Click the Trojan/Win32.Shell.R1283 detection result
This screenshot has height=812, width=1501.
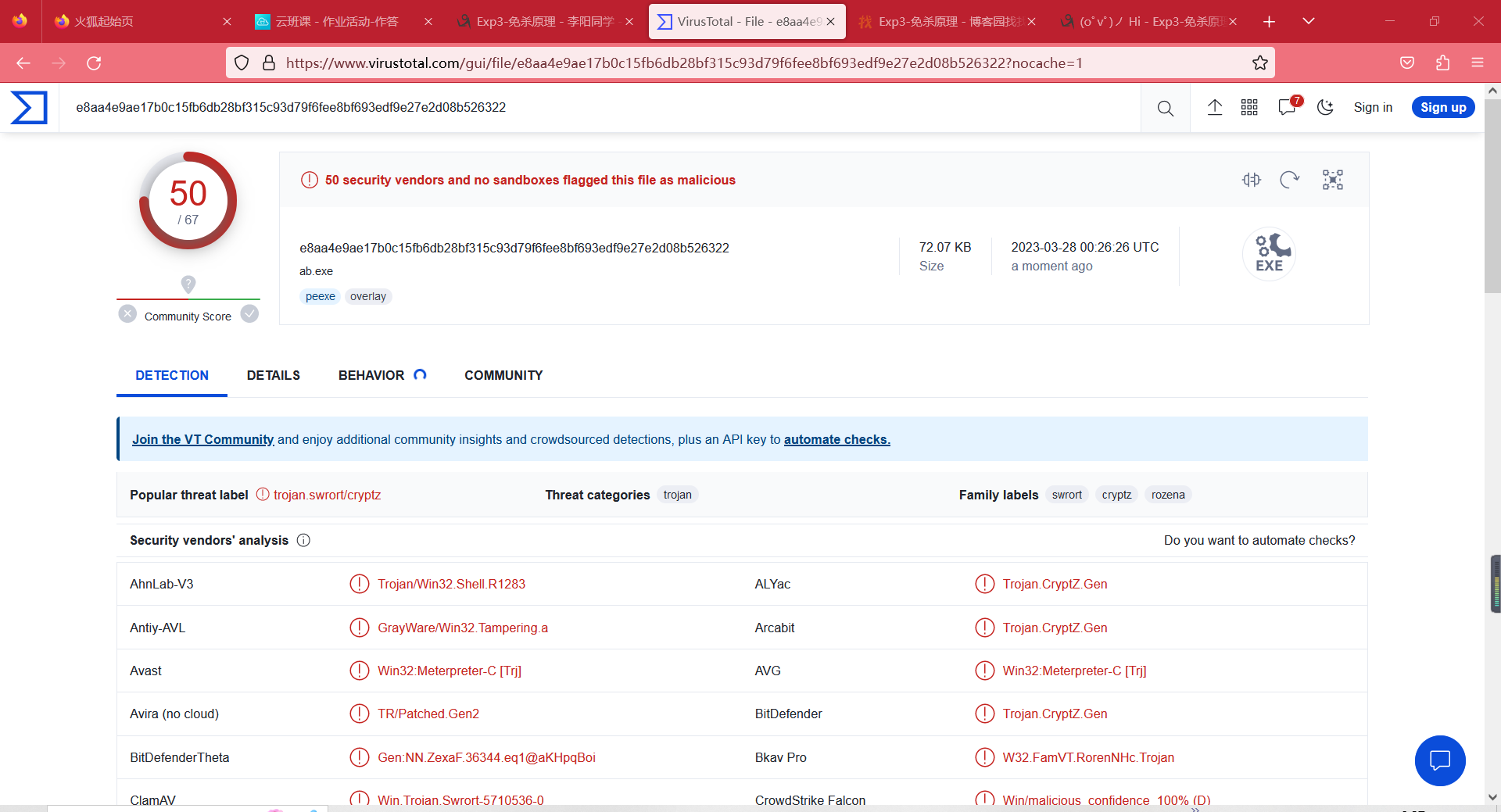point(451,584)
